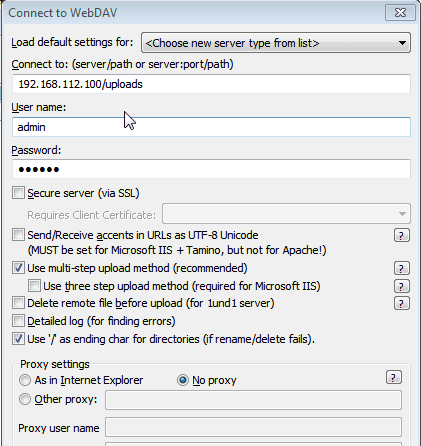This screenshot has width=421, height=446.
Task: Check Delete remote file before upload
Action: tap(18, 303)
